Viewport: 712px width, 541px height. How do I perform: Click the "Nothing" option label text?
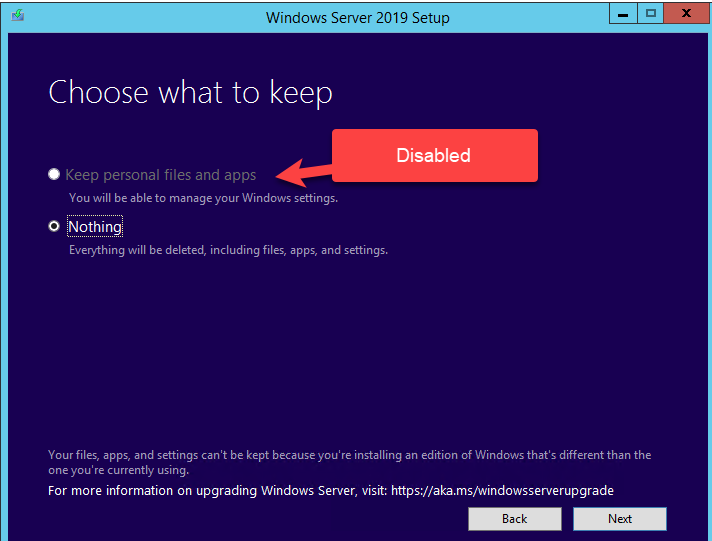click(x=95, y=227)
